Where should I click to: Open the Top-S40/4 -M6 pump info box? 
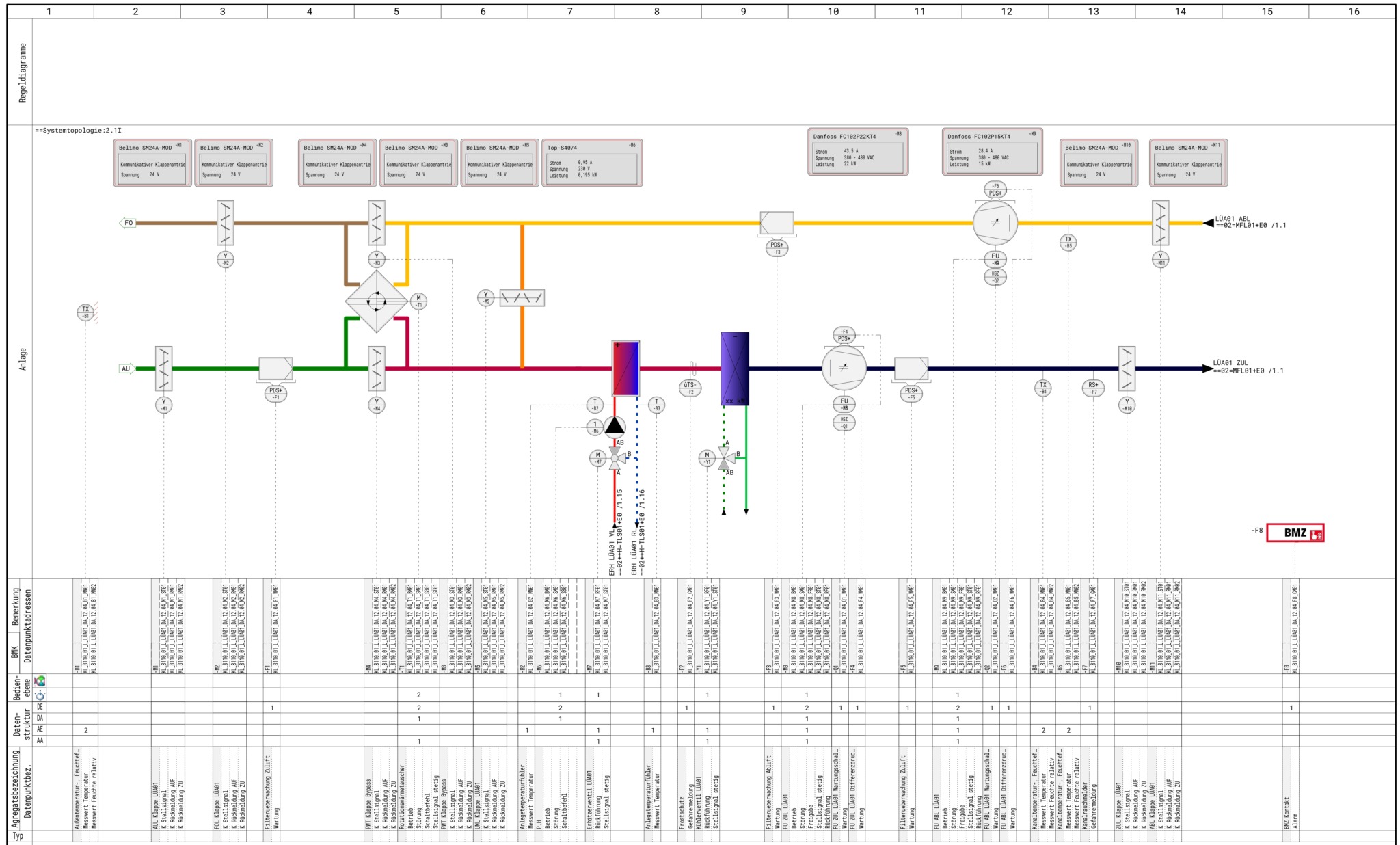[592, 163]
